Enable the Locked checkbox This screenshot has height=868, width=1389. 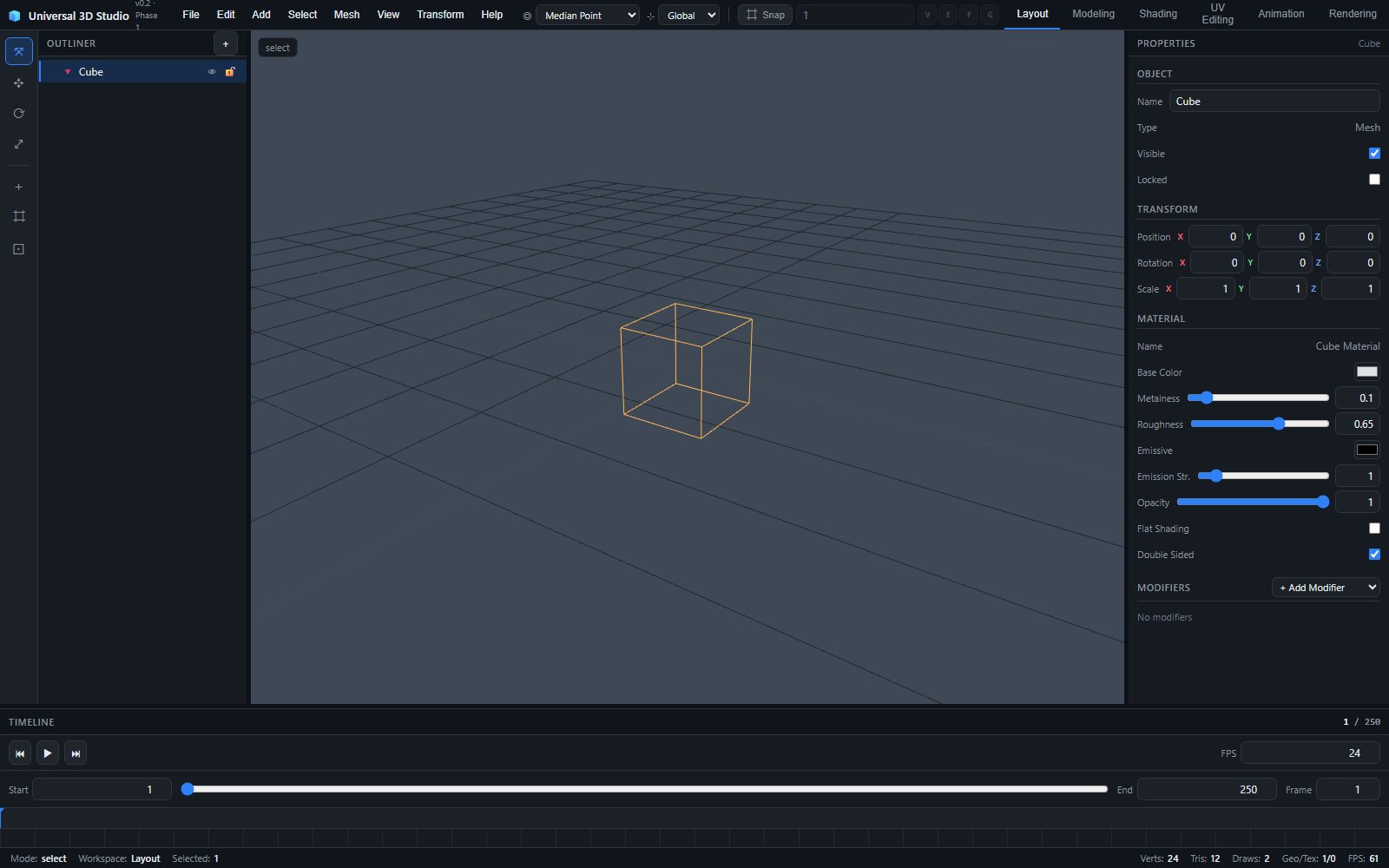click(x=1374, y=180)
